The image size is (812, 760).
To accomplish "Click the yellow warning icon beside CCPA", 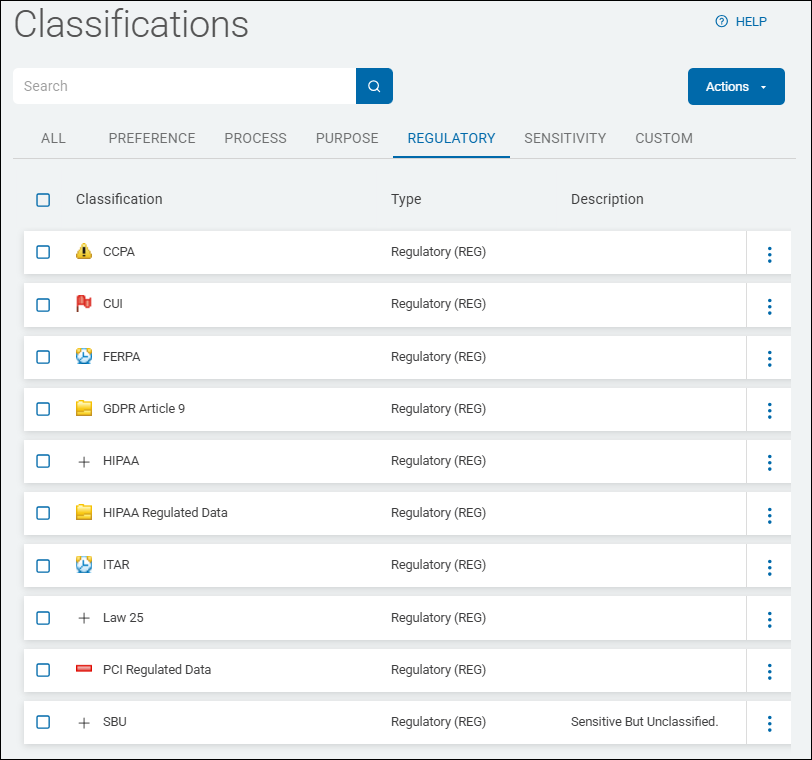I will pyautogui.click(x=84, y=252).
